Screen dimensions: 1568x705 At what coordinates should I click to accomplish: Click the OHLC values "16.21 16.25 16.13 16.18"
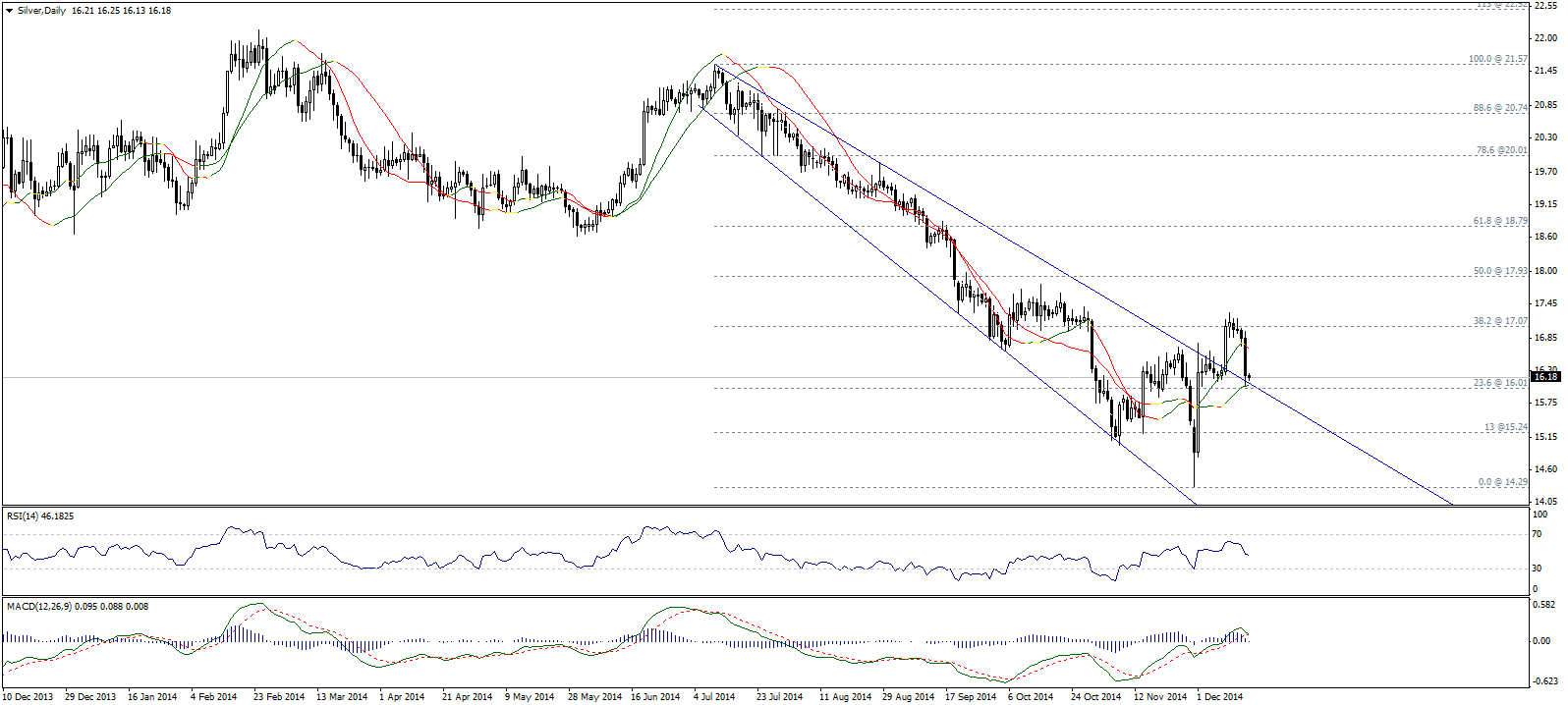tap(121, 11)
